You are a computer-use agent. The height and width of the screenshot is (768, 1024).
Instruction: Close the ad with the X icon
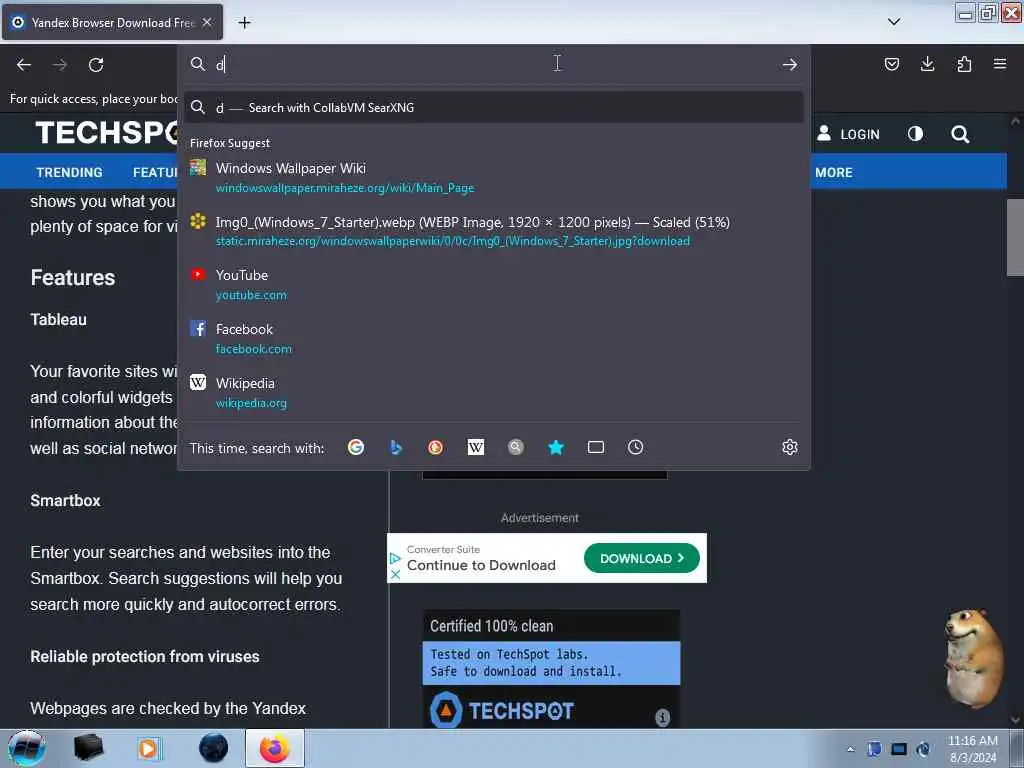click(395, 575)
